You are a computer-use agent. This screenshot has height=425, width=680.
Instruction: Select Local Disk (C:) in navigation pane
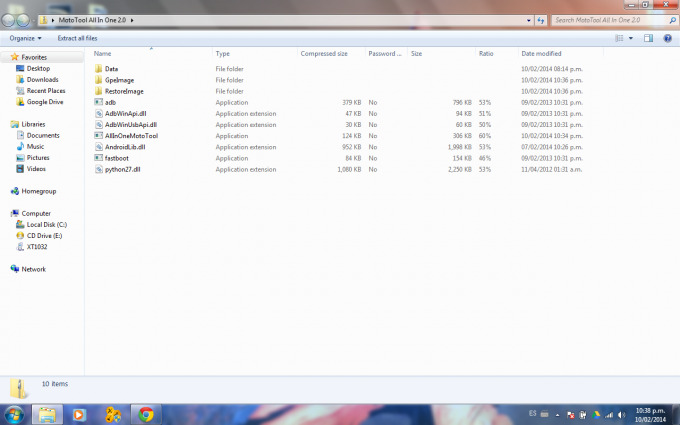pos(46,224)
